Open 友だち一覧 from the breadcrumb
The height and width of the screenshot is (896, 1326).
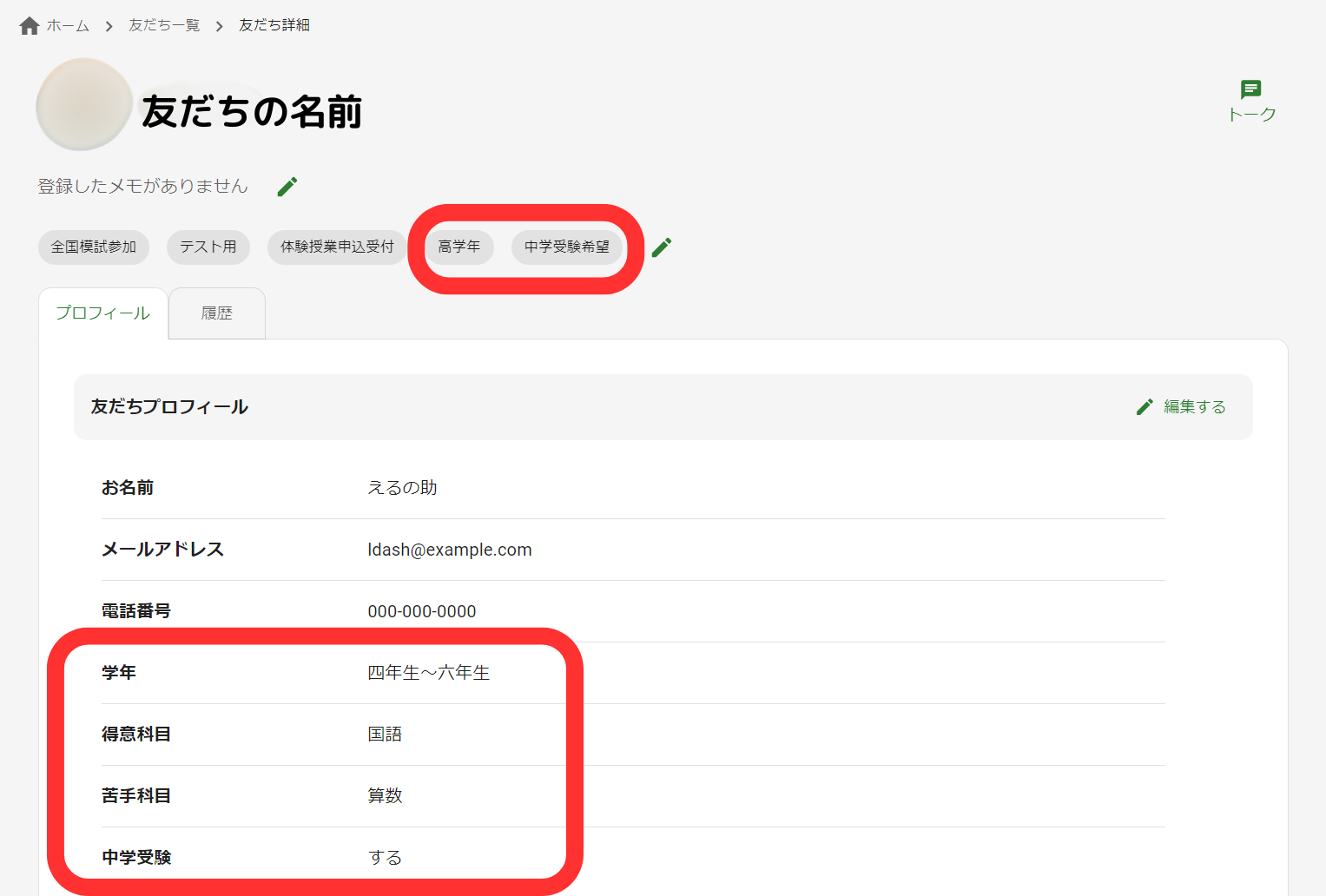[x=163, y=25]
